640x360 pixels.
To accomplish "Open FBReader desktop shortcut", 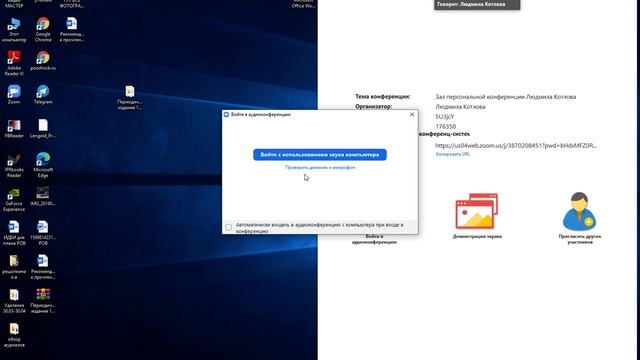I will [14, 129].
